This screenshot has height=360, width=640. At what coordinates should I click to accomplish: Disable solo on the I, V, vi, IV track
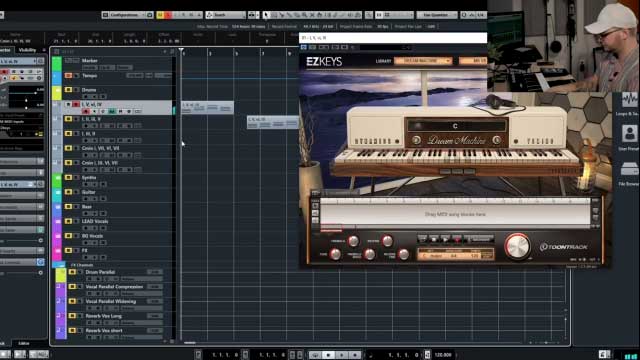pos(76,104)
